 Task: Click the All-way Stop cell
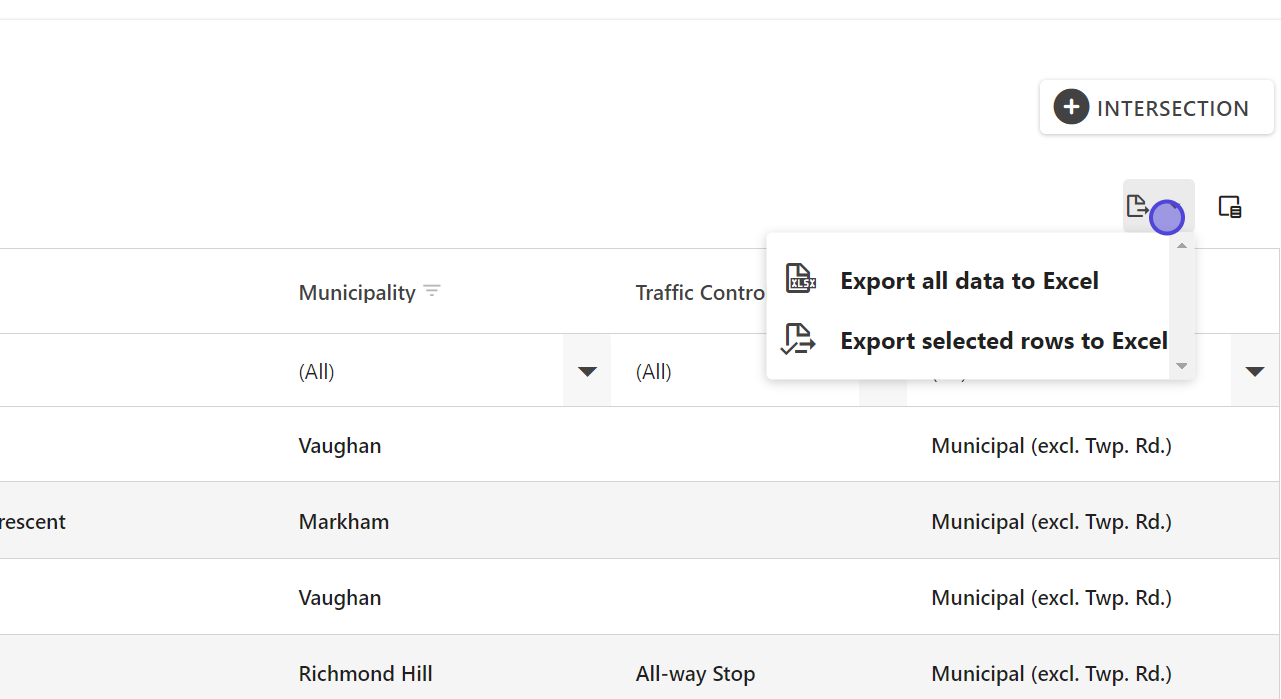coord(695,674)
